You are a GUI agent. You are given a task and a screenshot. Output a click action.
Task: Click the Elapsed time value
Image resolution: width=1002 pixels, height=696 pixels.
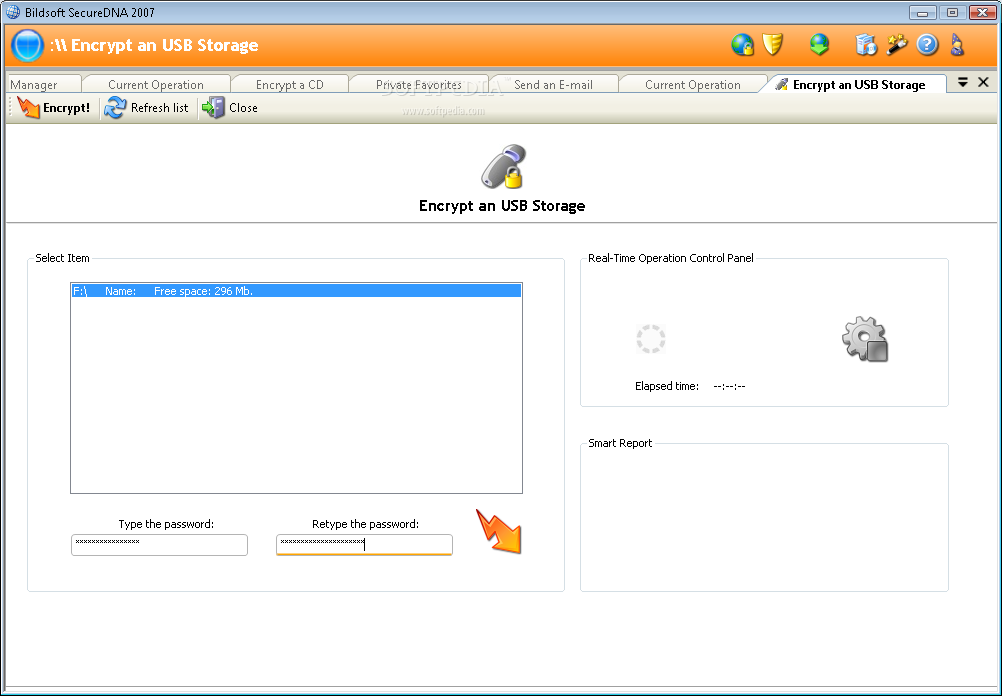click(x=729, y=386)
